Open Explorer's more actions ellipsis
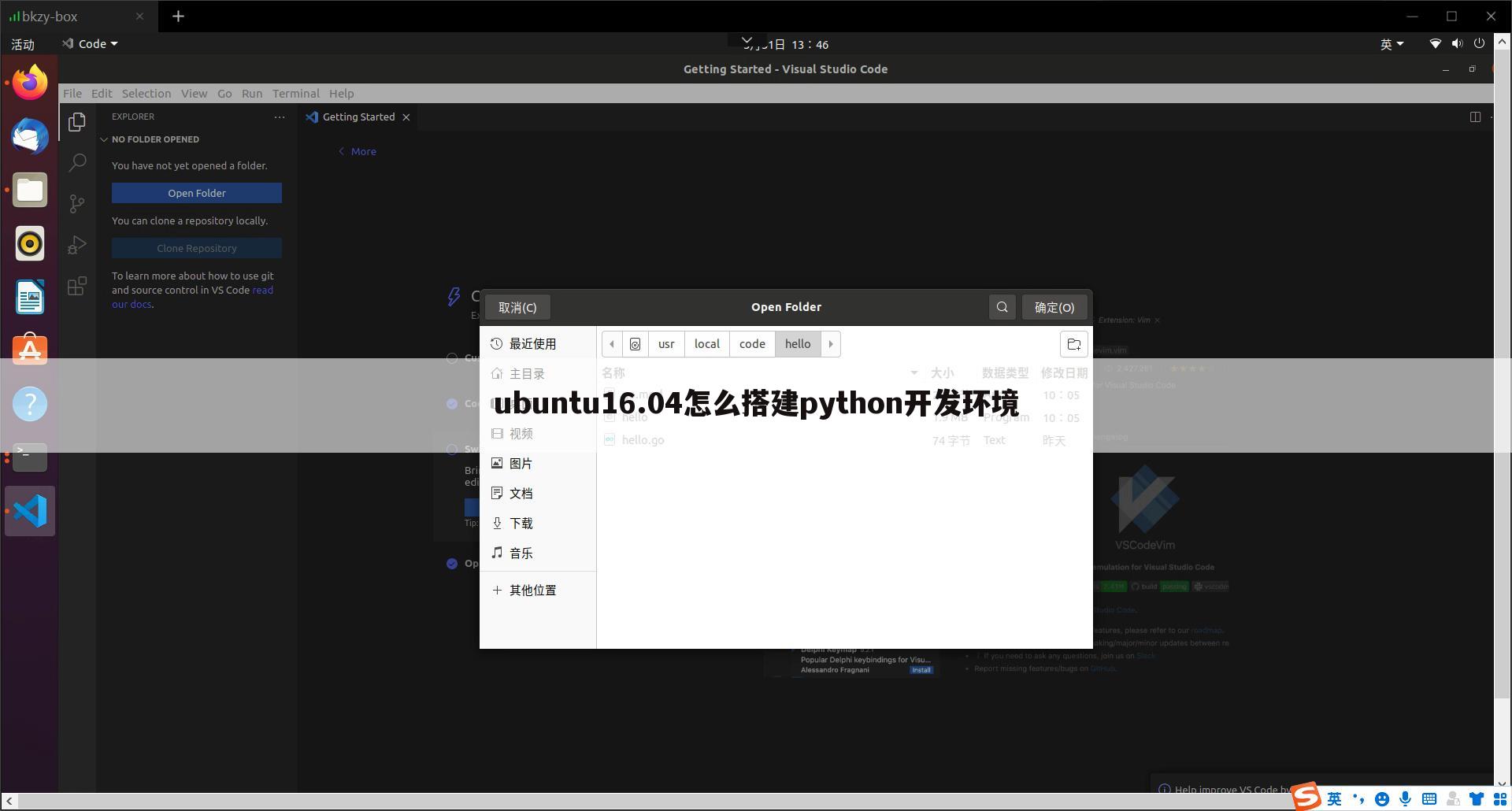The image size is (1512, 811). tap(280, 117)
